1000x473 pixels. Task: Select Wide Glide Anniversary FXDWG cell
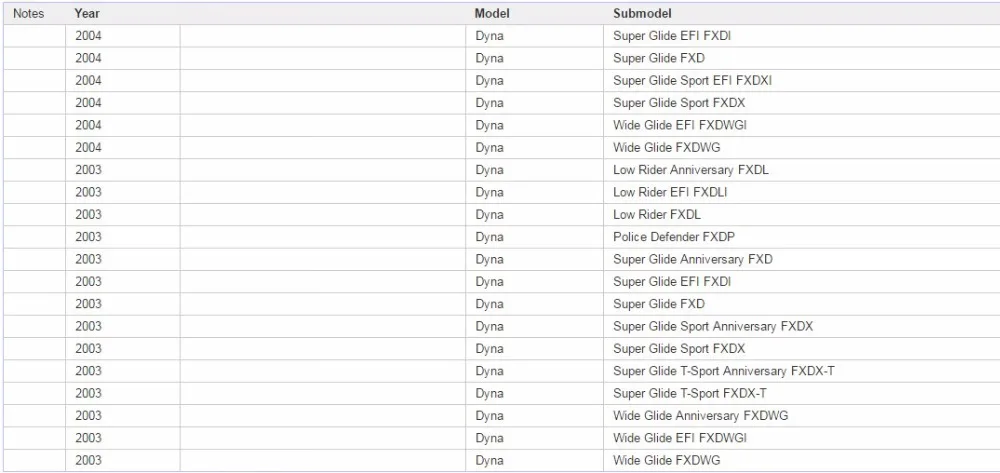700,415
